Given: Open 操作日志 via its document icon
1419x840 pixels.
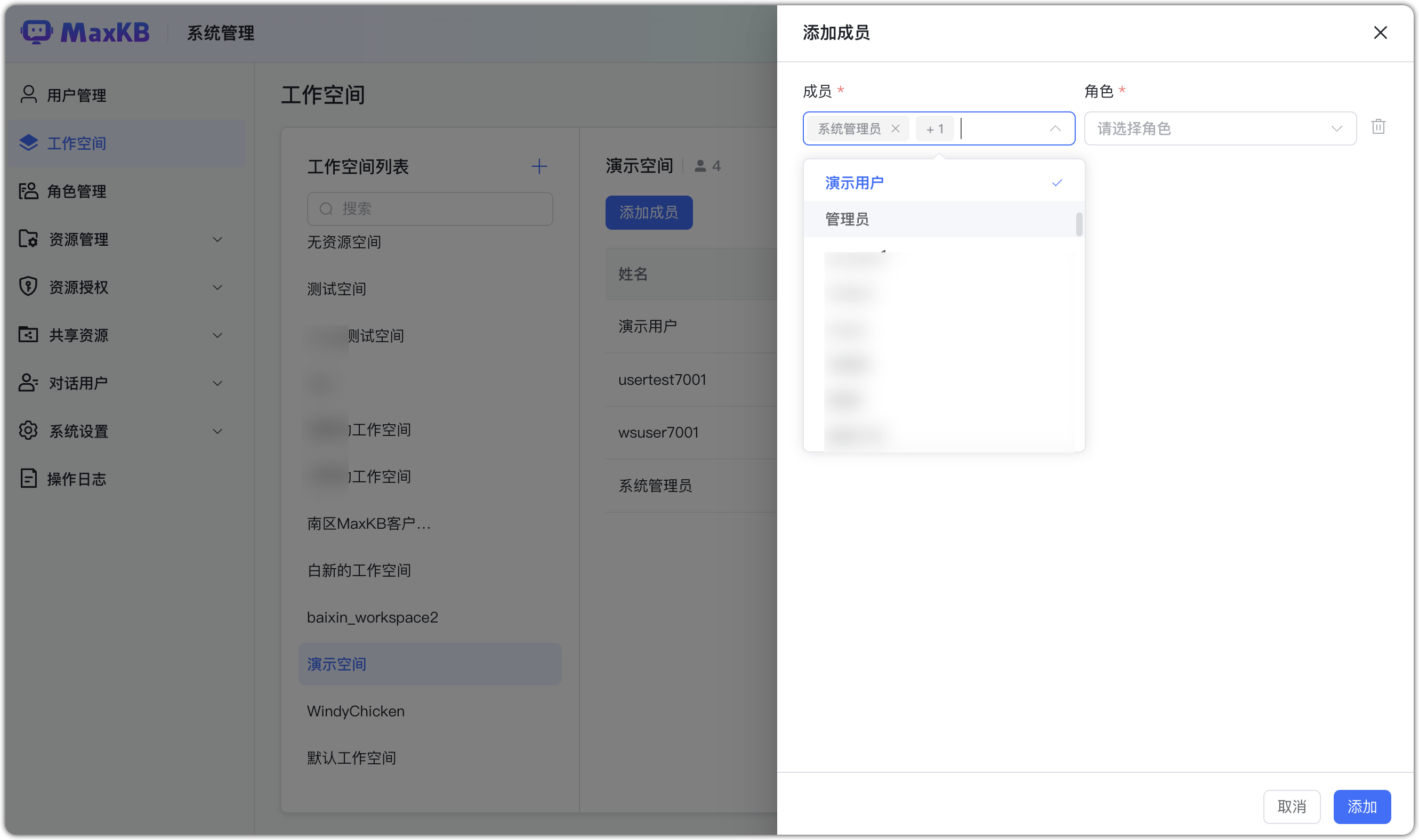Looking at the screenshot, I should point(28,478).
